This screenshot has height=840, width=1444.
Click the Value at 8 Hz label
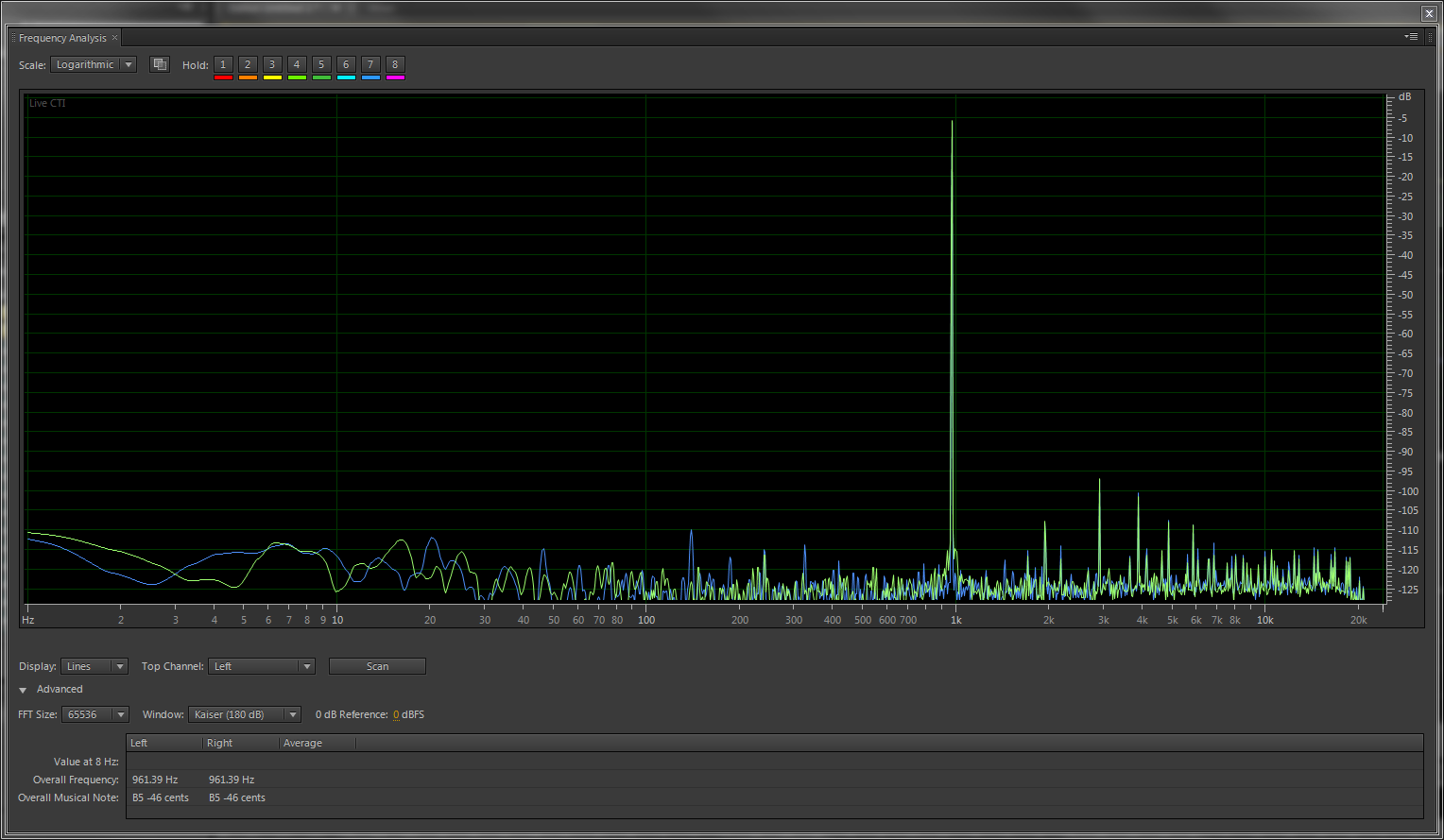tap(86, 762)
